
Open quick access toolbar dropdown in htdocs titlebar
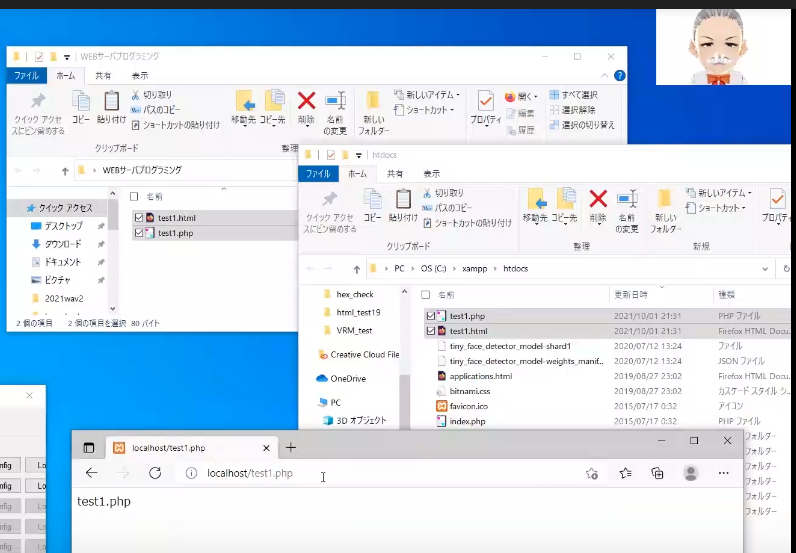pyautogui.click(x=358, y=155)
